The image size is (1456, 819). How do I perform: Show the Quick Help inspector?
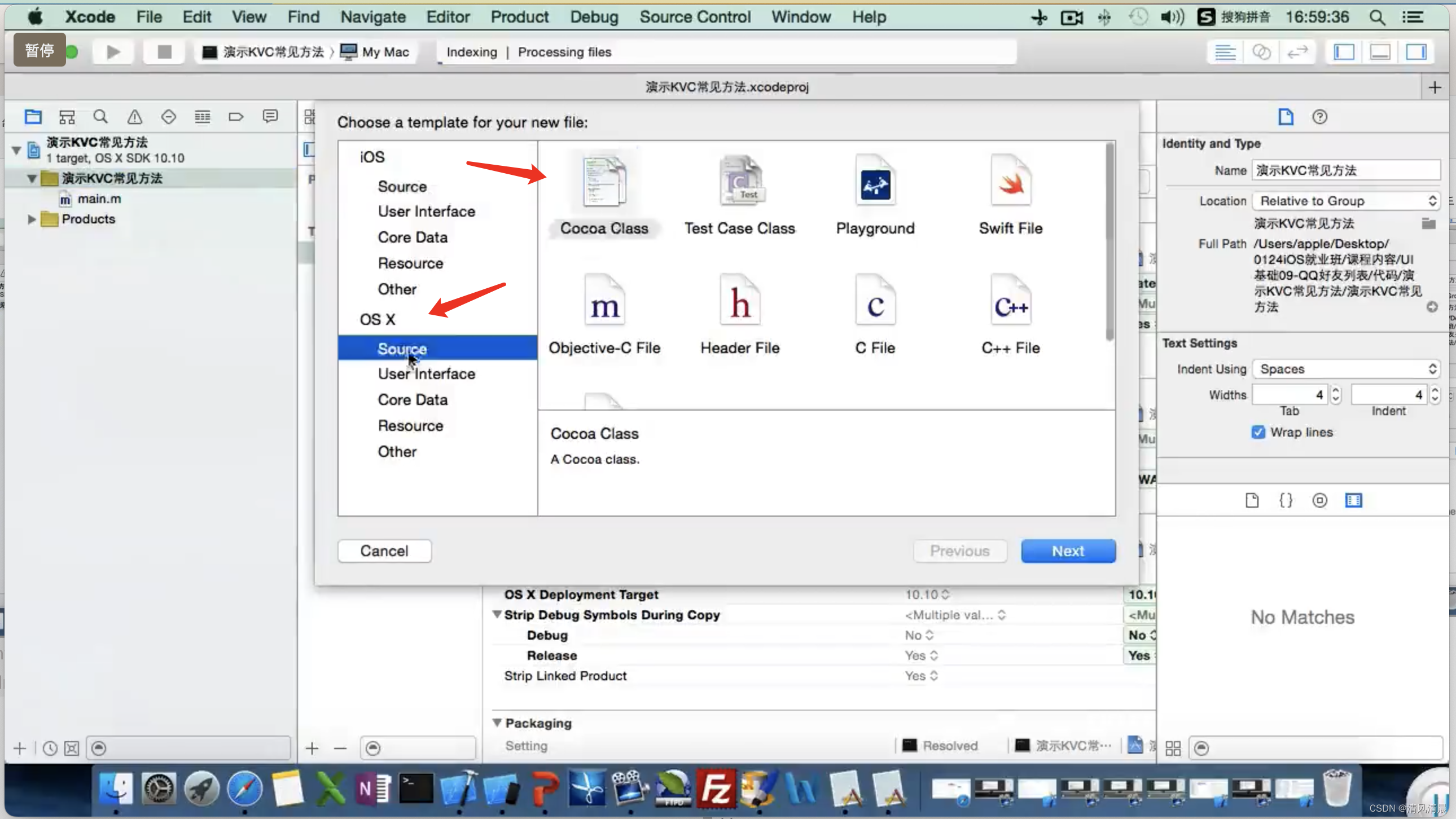click(x=1319, y=117)
